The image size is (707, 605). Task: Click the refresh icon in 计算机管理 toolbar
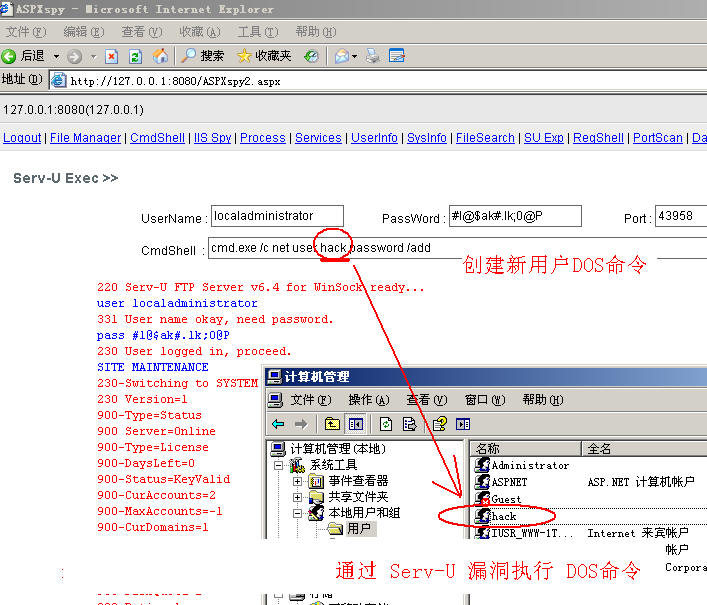point(386,424)
